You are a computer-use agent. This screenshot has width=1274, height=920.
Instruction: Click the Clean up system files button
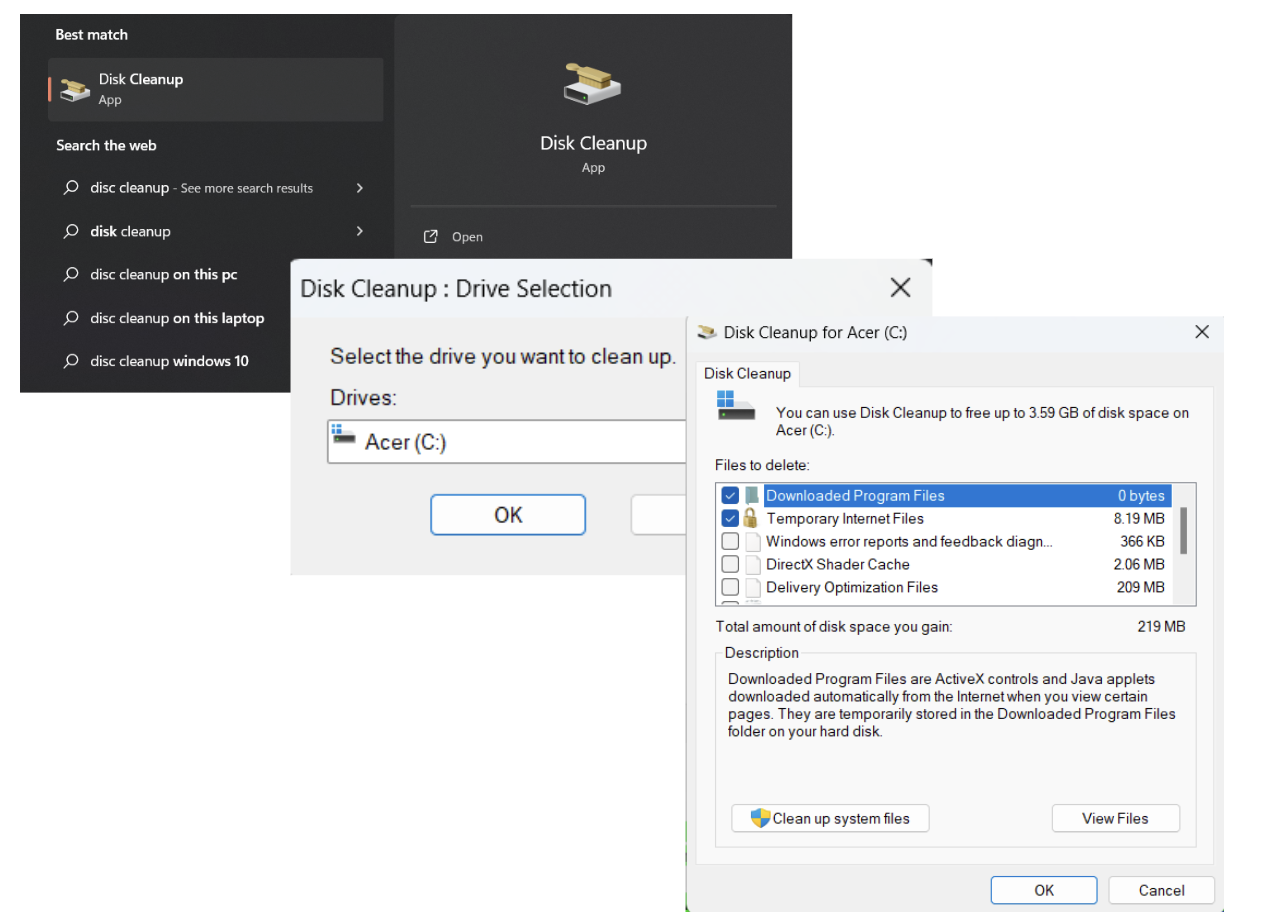tap(830, 818)
